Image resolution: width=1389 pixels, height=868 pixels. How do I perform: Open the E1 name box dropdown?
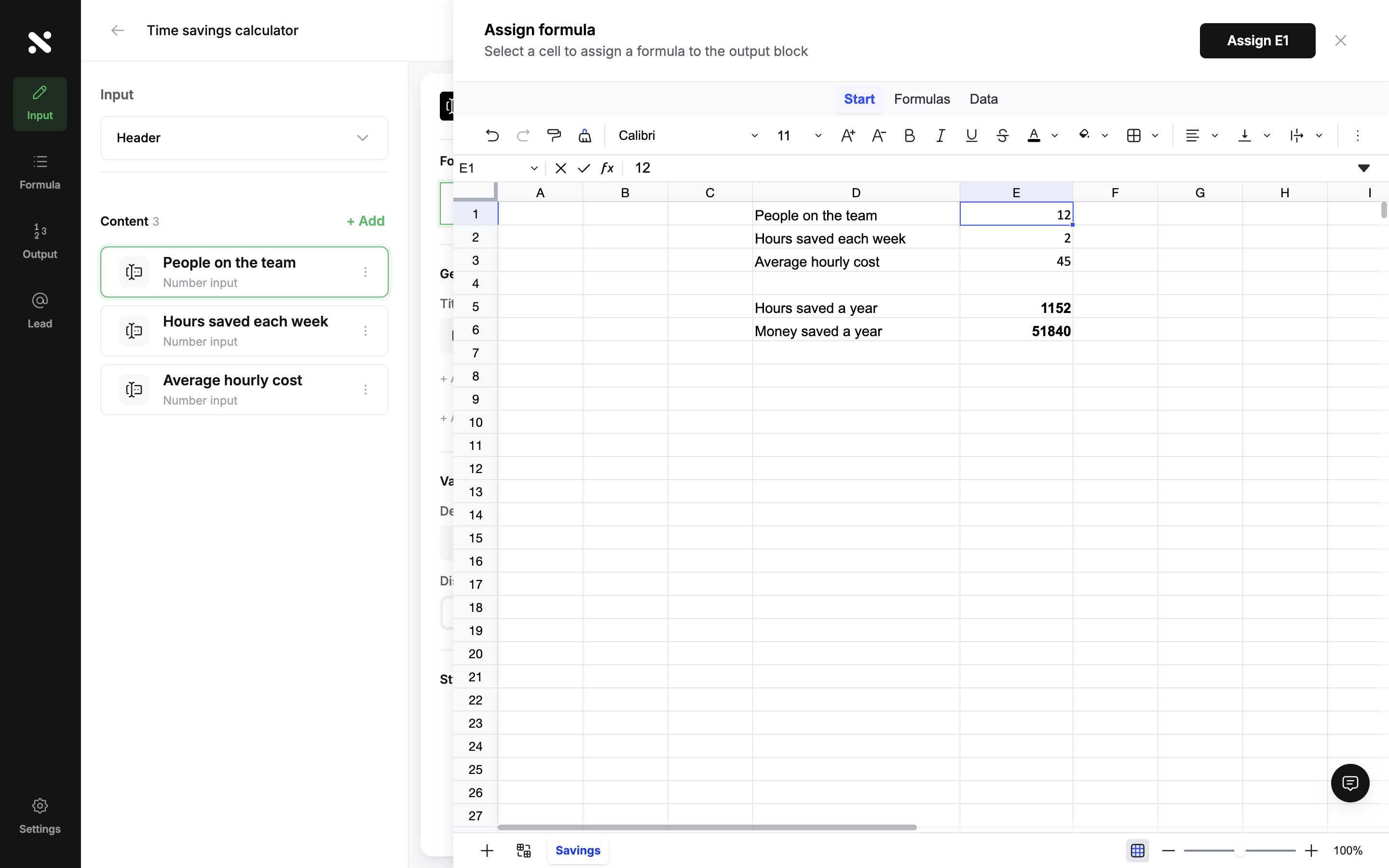click(534, 168)
